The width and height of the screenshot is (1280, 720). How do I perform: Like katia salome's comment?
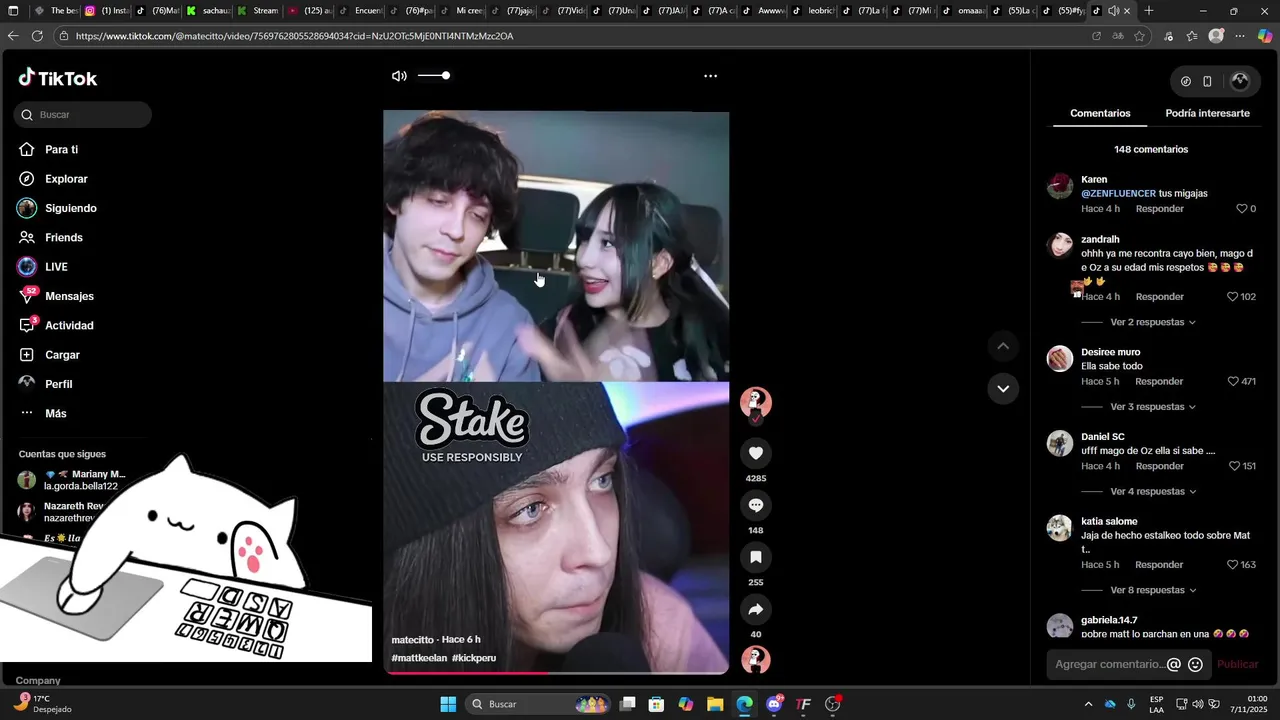tap(1233, 565)
